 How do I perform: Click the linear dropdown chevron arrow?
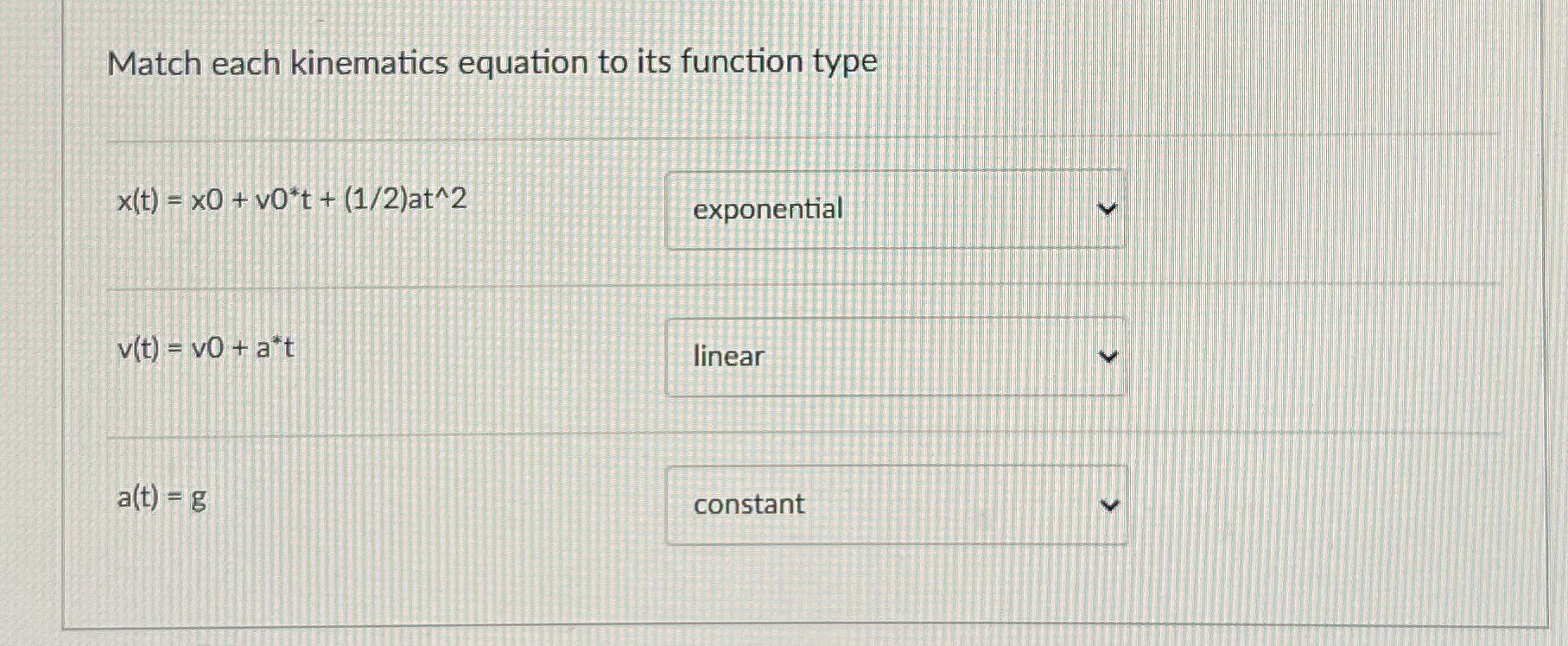coord(1110,356)
